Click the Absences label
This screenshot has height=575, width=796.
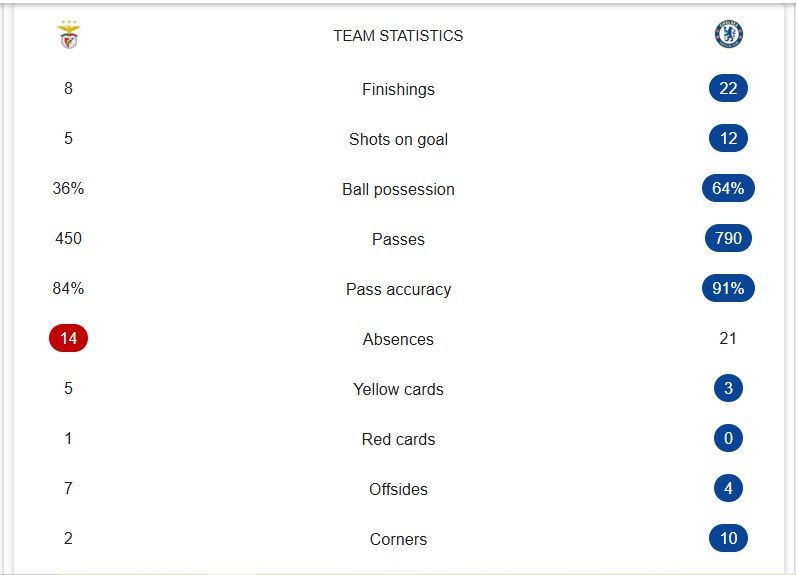point(398,339)
